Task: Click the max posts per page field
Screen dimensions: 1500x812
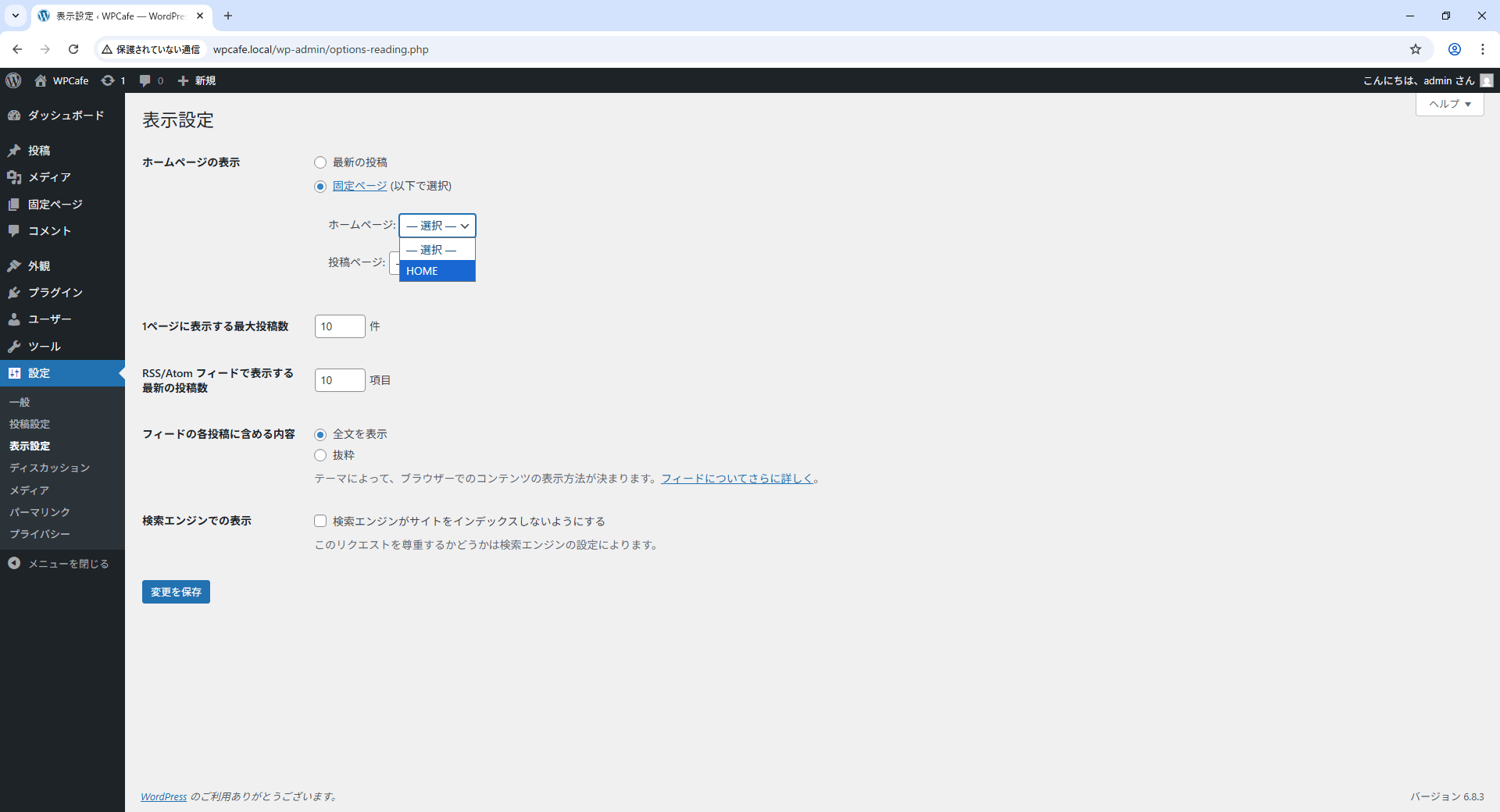Action: click(339, 326)
